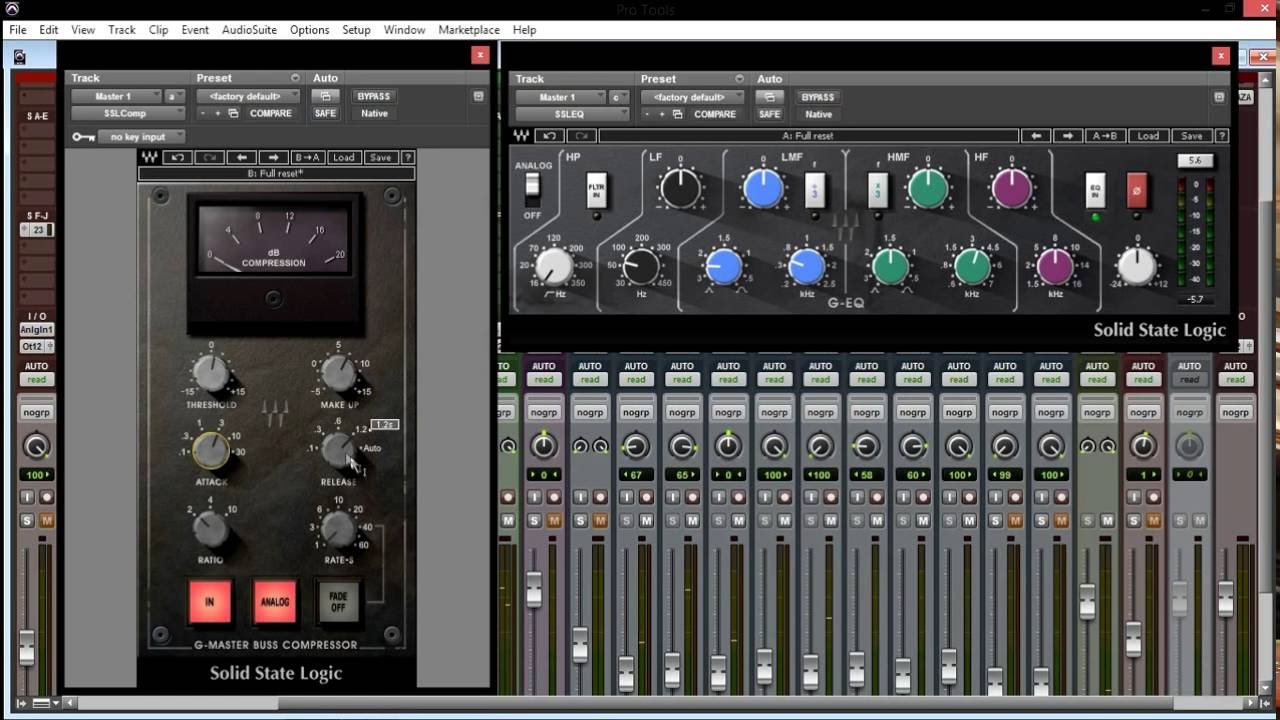Open the Marketplace menu
Screen dimensions: 1280x720
click(469, 30)
